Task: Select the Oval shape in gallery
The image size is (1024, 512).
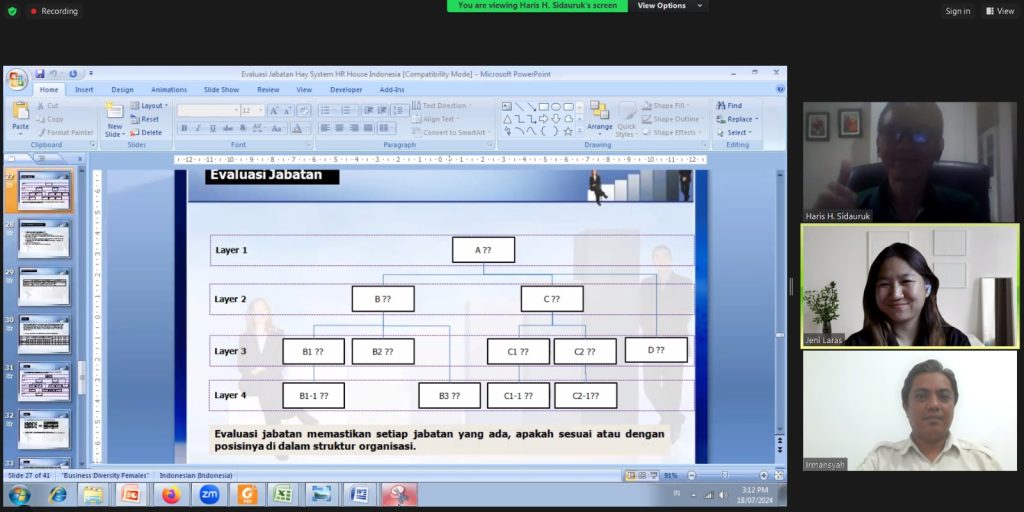Action: coord(556,106)
